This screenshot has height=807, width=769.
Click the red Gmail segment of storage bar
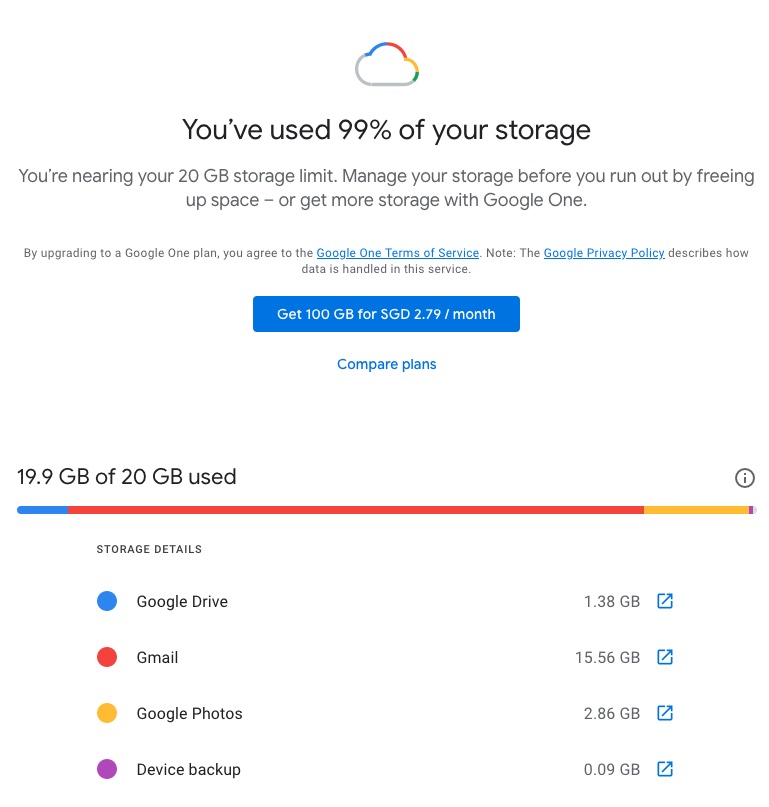tap(355, 510)
